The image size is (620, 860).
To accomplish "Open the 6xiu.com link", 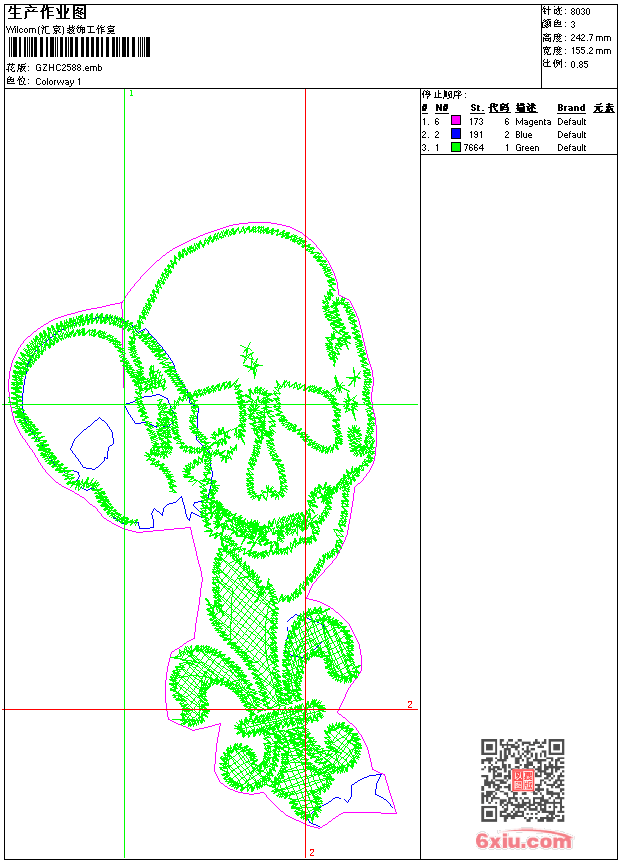I will (523, 841).
